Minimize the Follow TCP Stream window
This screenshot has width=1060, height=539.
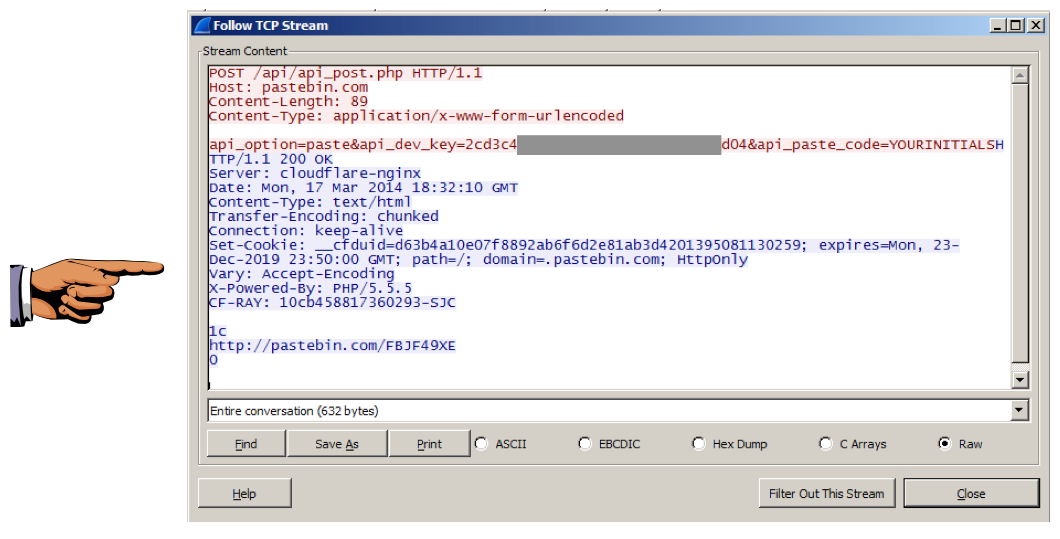pos(998,26)
